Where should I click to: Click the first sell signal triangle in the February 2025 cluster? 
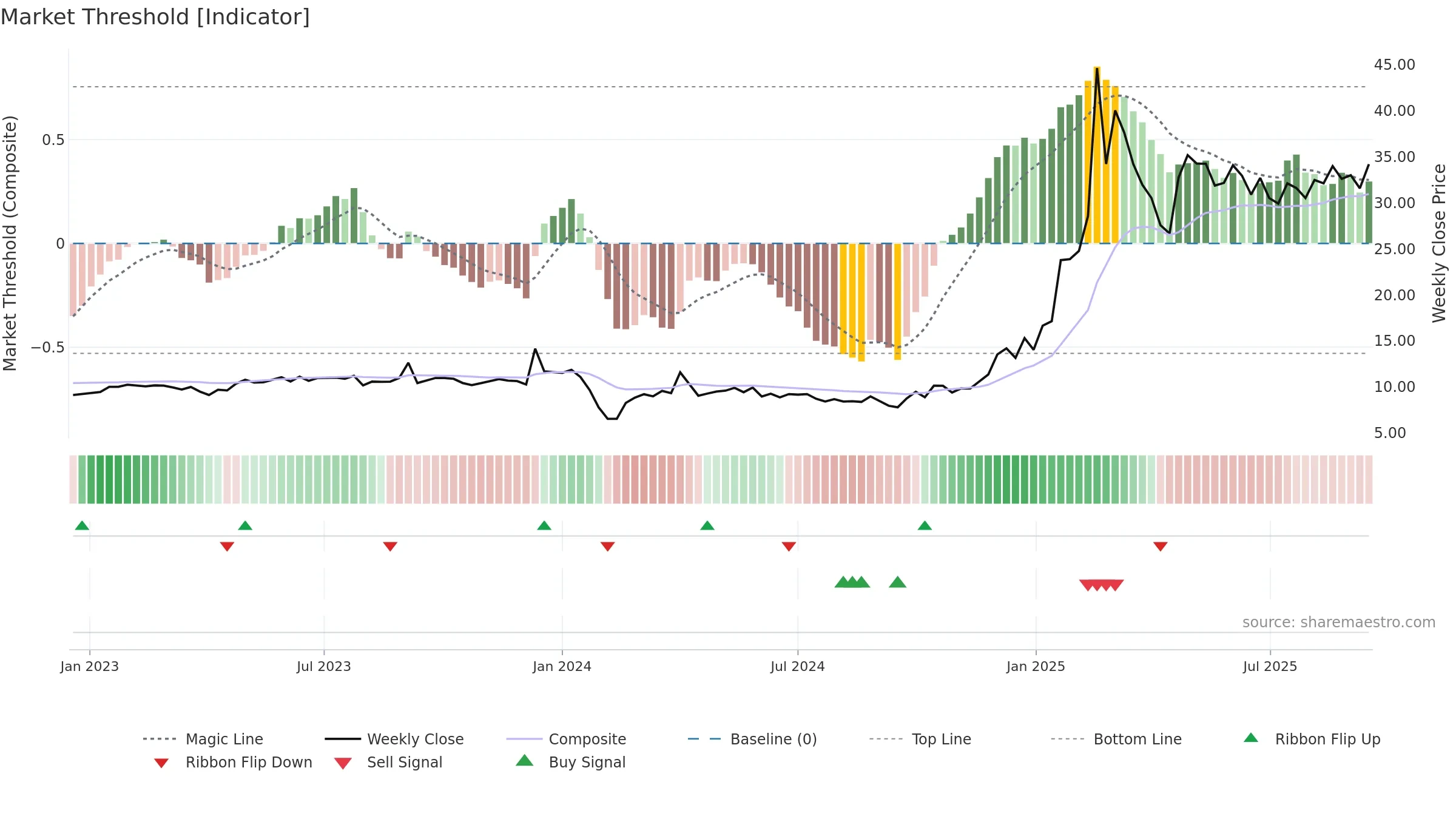pos(1088,585)
